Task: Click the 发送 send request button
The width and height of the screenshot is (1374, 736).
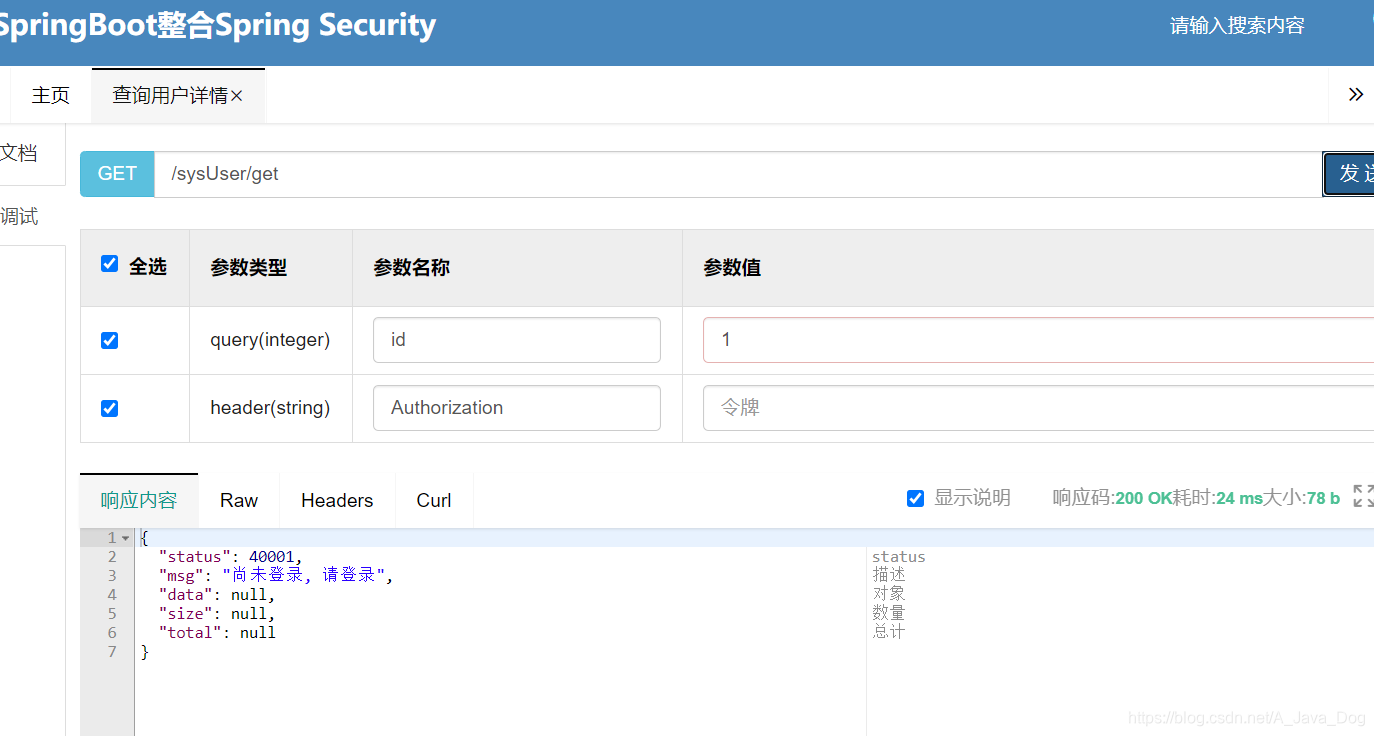Action: click(x=1349, y=173)
